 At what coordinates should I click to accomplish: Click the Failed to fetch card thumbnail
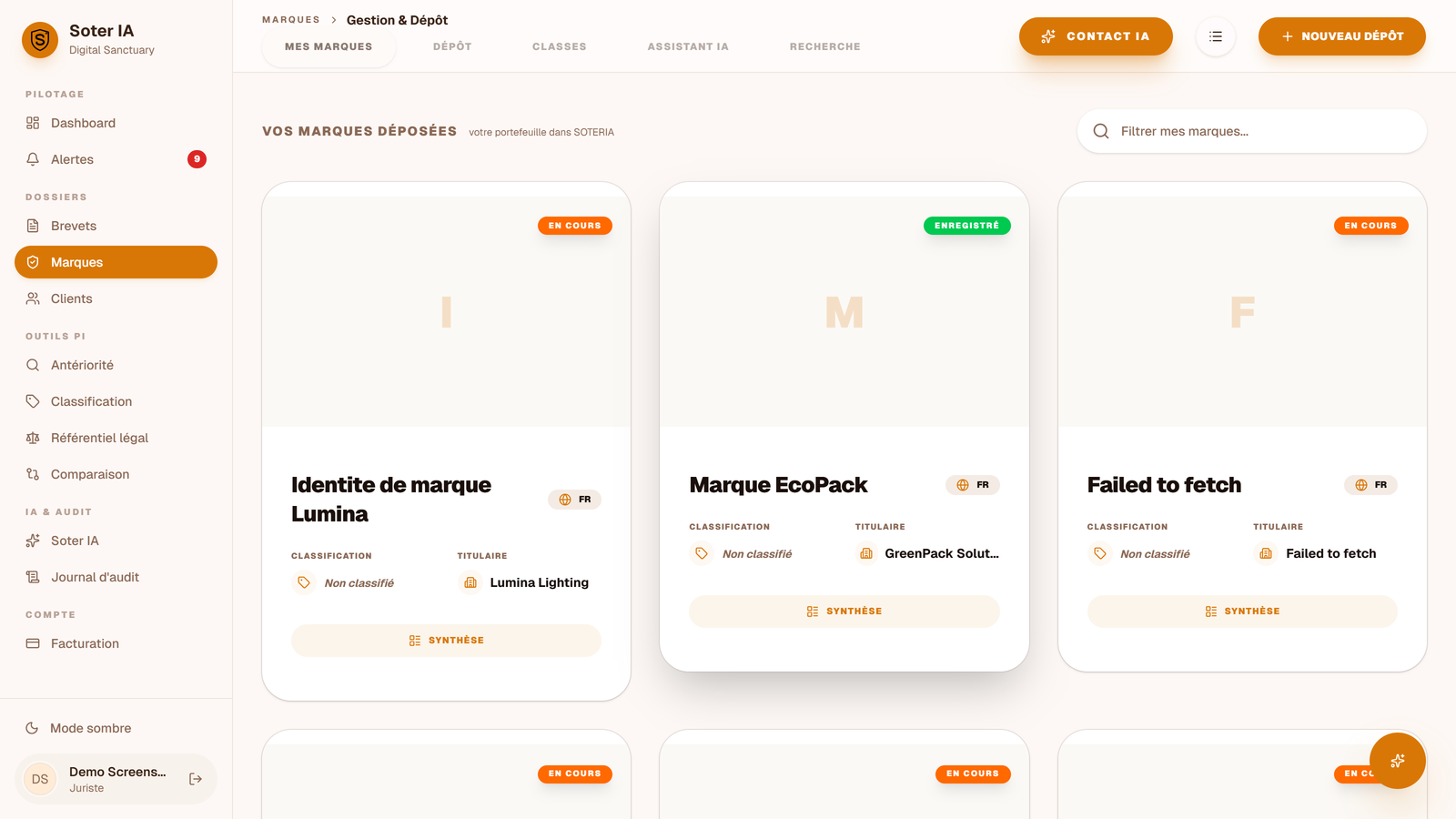1242,312
